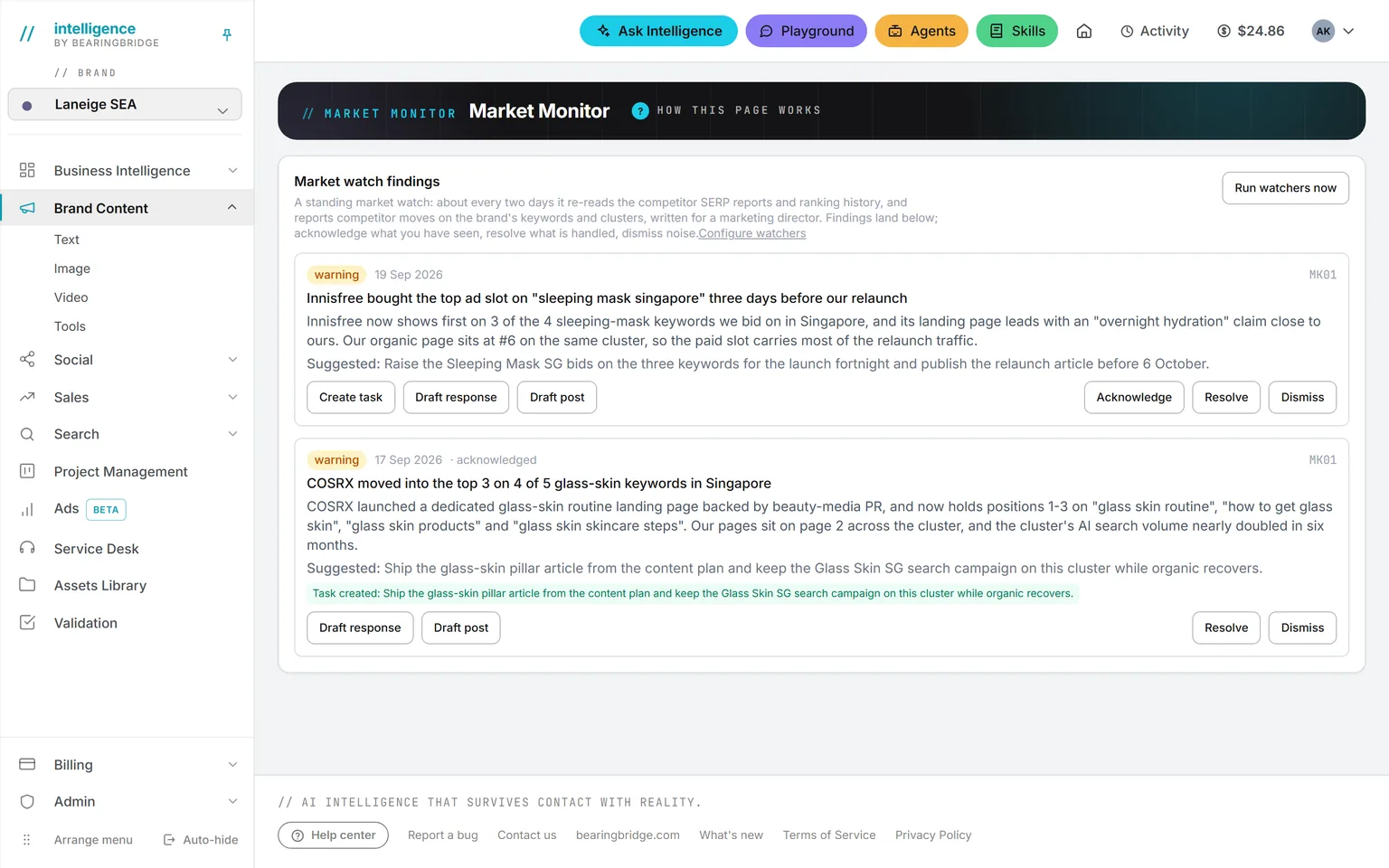Open the Skills tab

click(x=1016, y=31)
